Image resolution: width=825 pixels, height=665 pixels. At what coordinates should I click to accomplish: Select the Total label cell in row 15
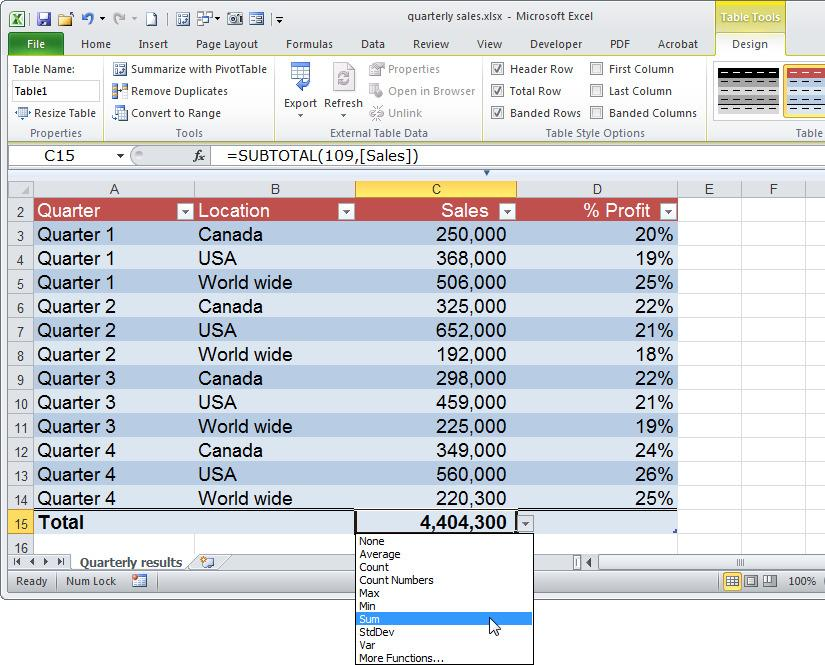(114, 523)
